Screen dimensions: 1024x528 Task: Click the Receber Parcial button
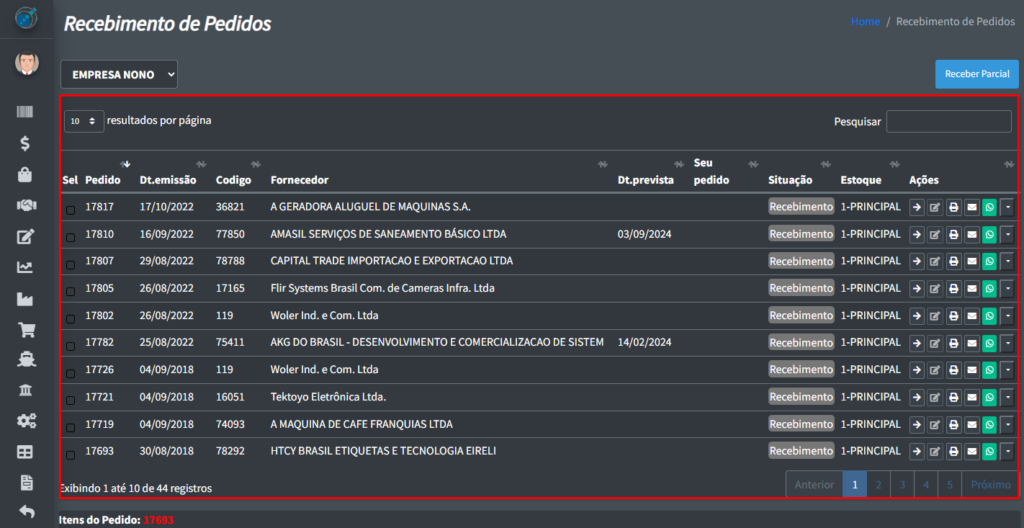[976, 74]
